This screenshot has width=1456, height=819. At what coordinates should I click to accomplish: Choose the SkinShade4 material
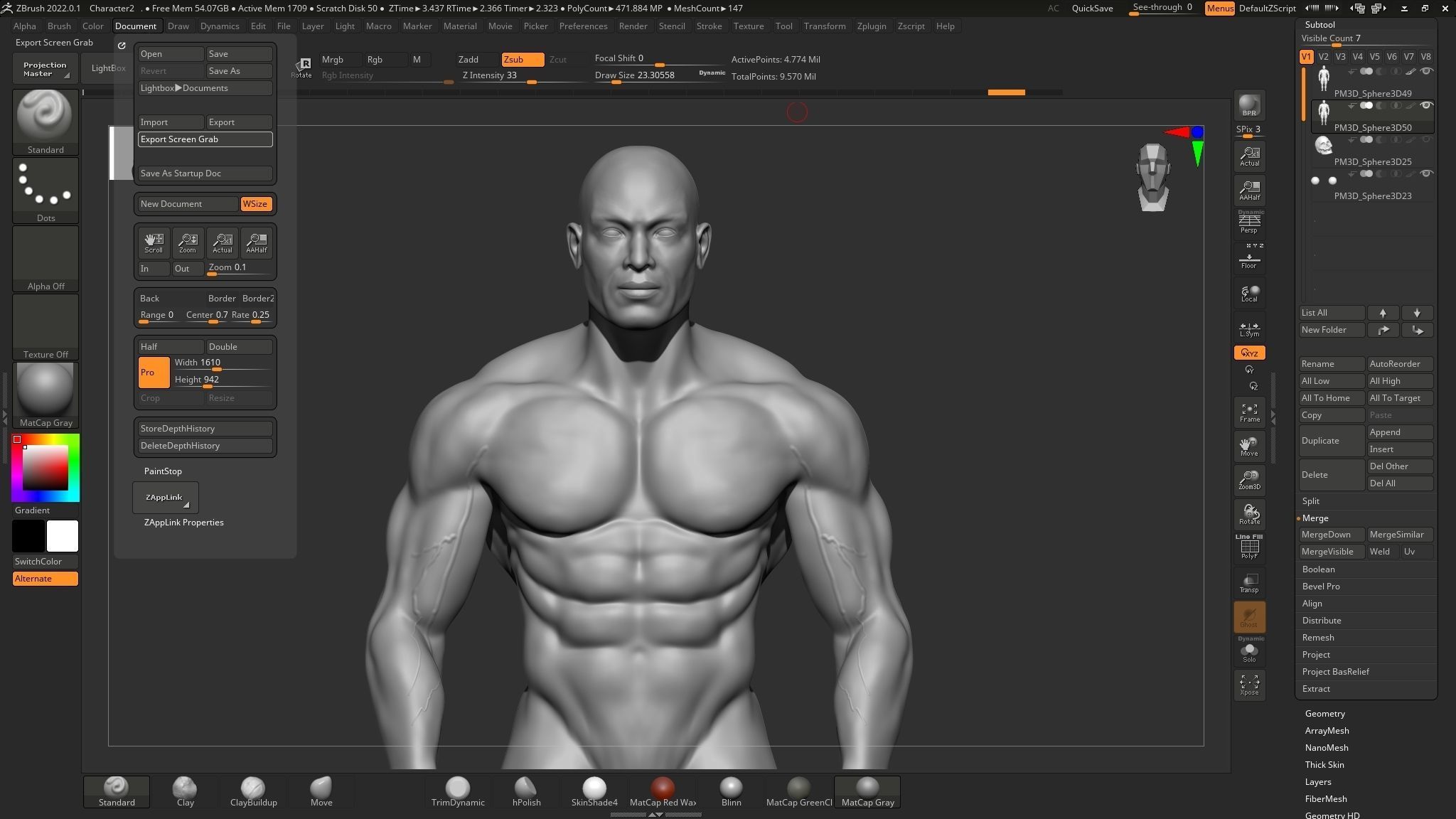point(594,792)
